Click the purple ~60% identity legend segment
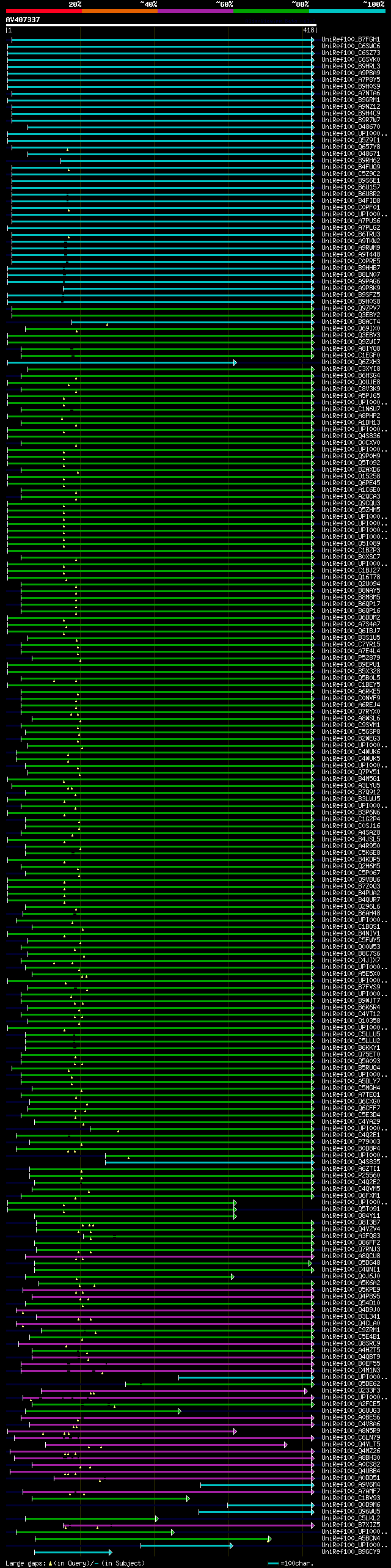This screenshot has width=391, height=1568. (x=195, y=11)
